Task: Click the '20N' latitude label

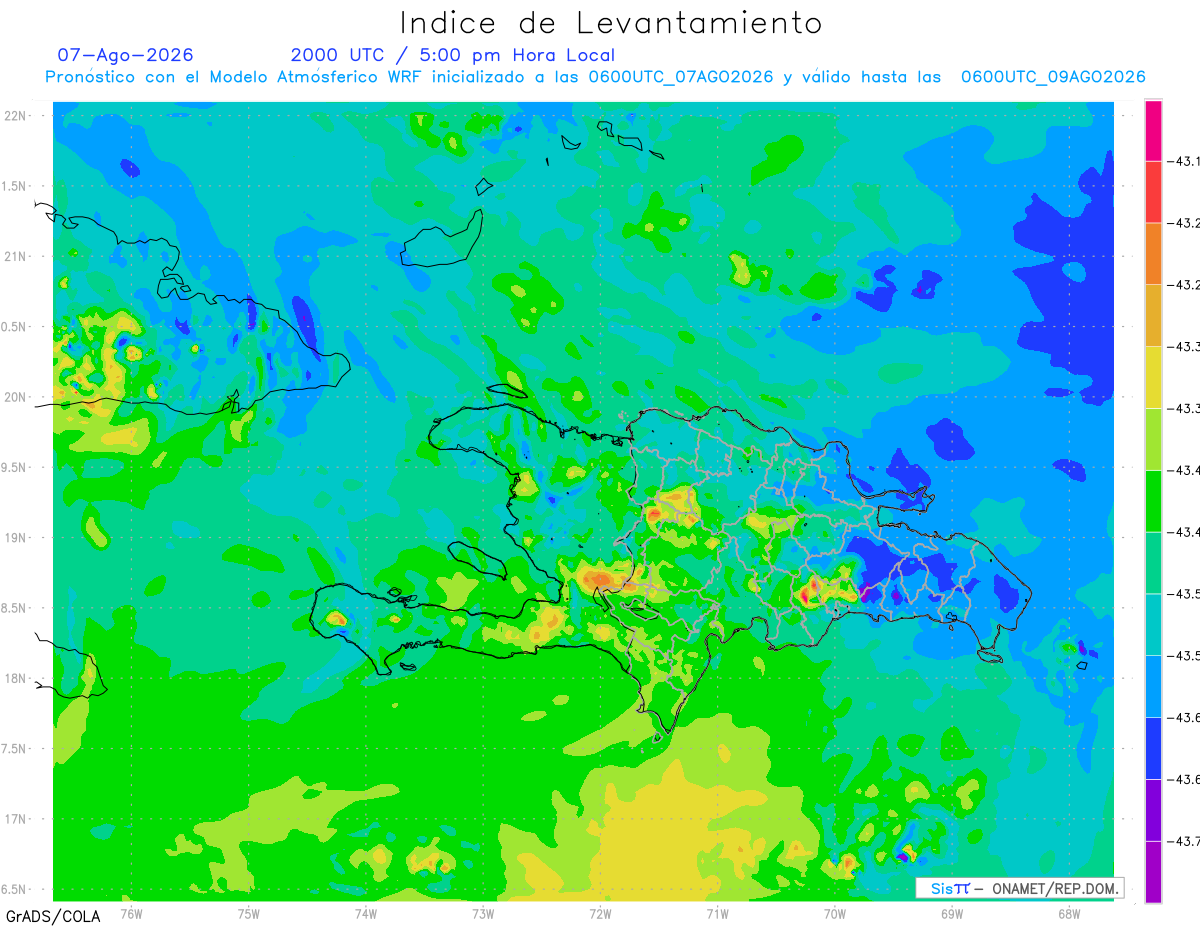Action: tap(15, 397)
